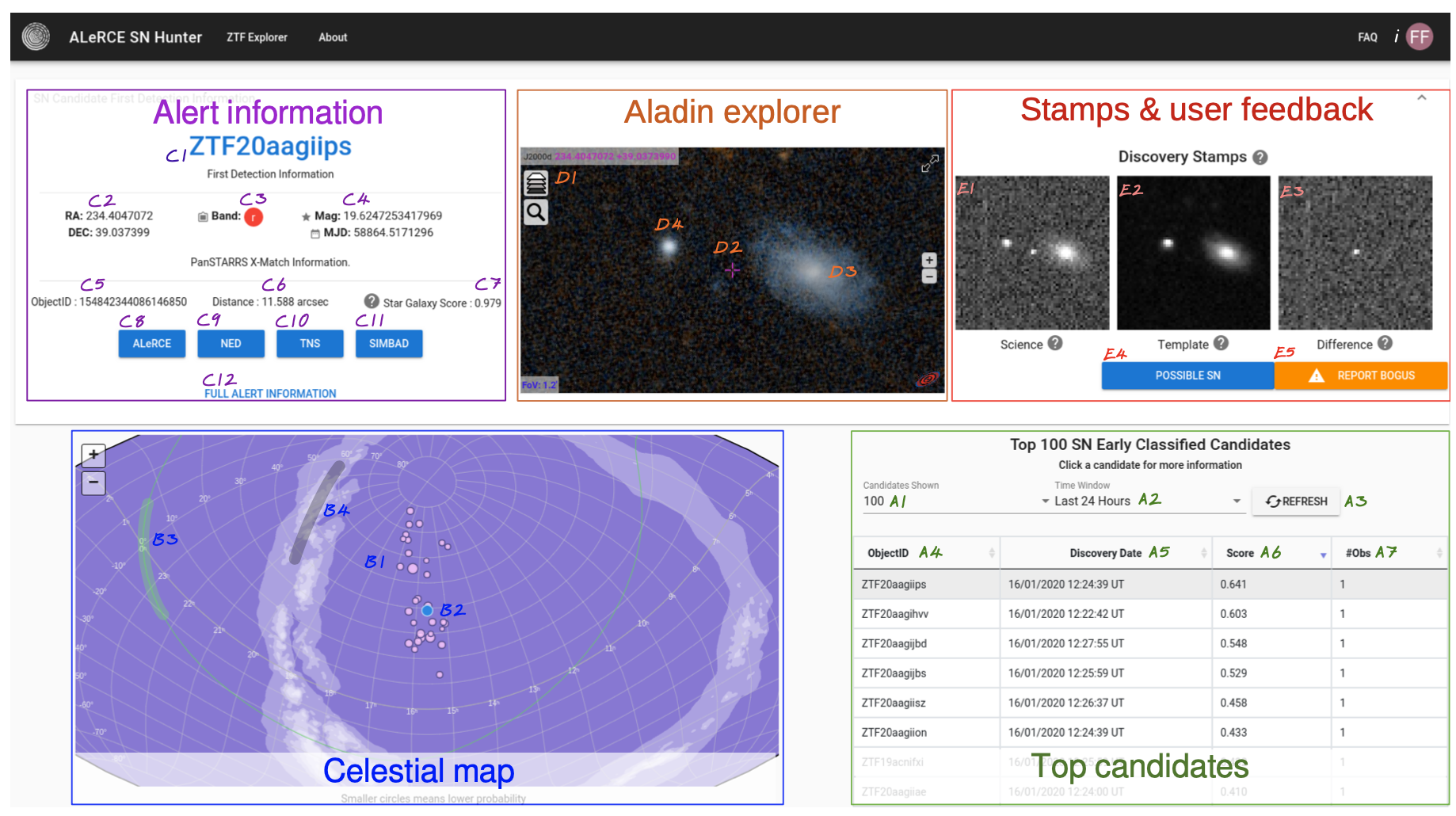Sort table by ObjectID column

coord(926,553)
